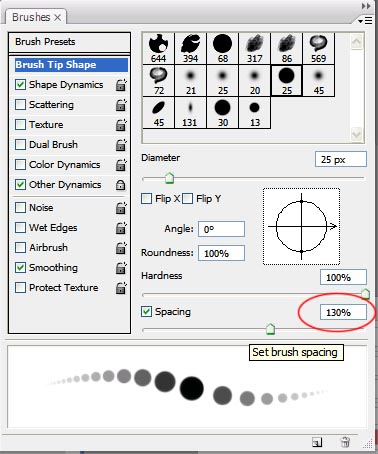The width and height of the screenshot is (378, 454).
Task: Toggle the lock icon beside Texture
Action: 121,125
